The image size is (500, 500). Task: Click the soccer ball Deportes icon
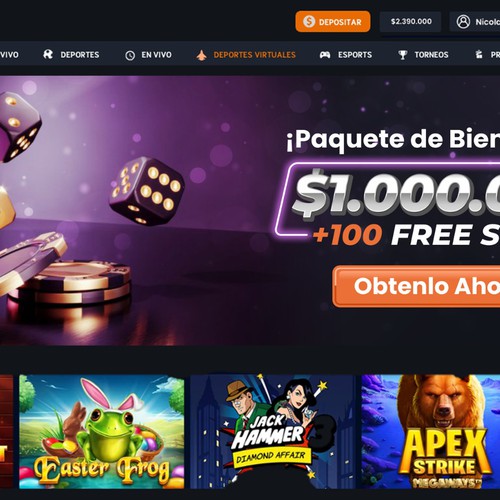tap(48, 54)
